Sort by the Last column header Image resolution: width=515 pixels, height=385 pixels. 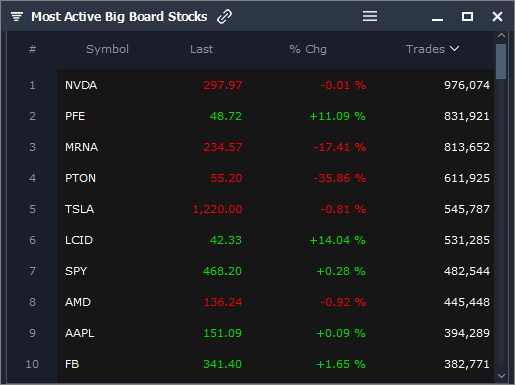point(201,49)
